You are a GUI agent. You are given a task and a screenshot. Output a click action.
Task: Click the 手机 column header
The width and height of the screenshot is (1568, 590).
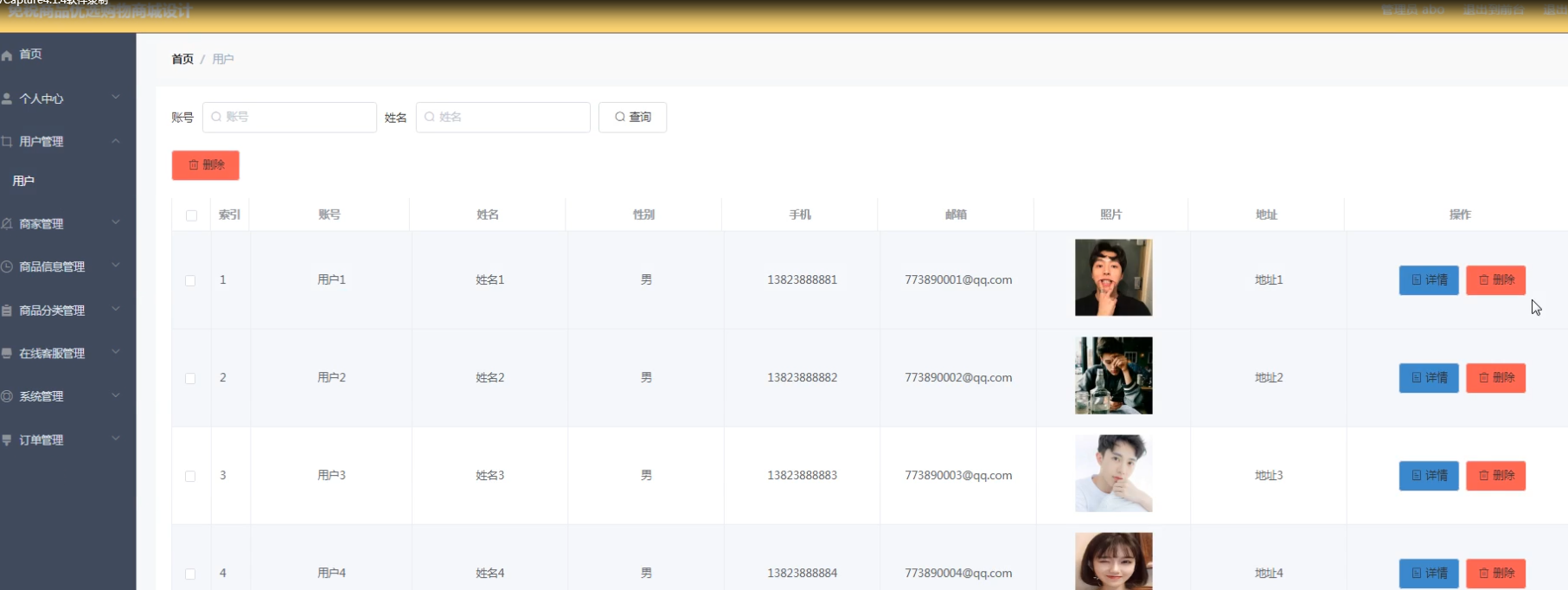pos(800,215)
